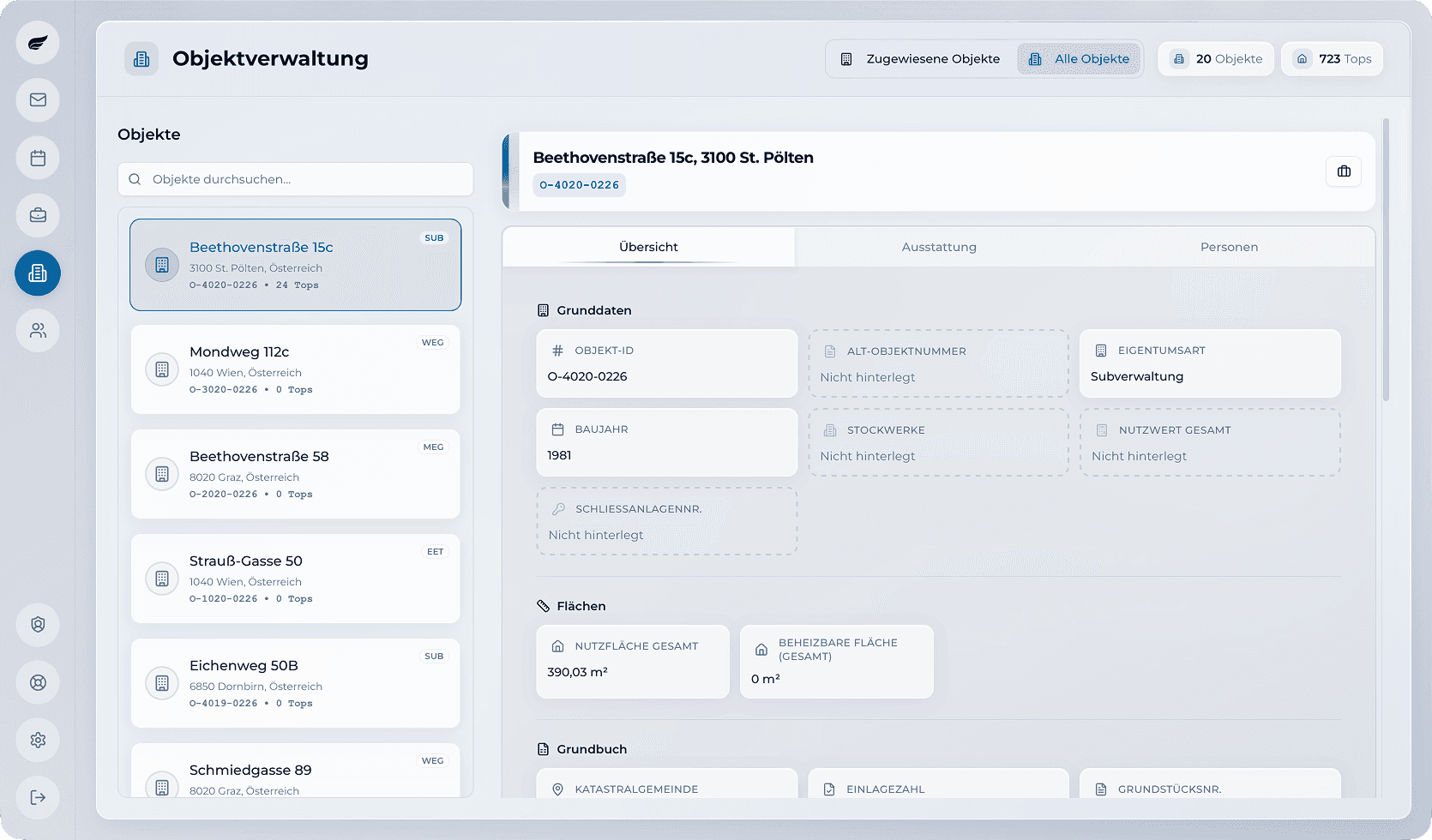This screenshot has height=840, width=1432.
Task: Click the Flächen ruler icon
Action: [543, 606]
